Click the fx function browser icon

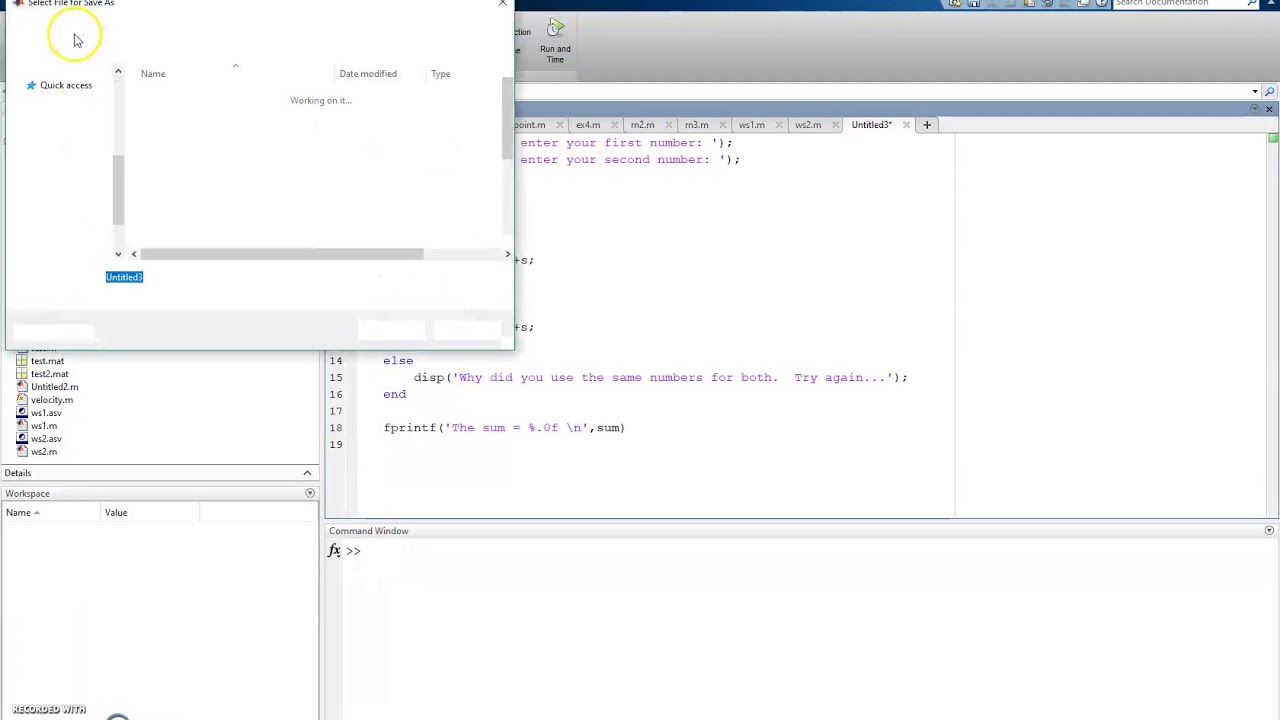pos(334,551)
